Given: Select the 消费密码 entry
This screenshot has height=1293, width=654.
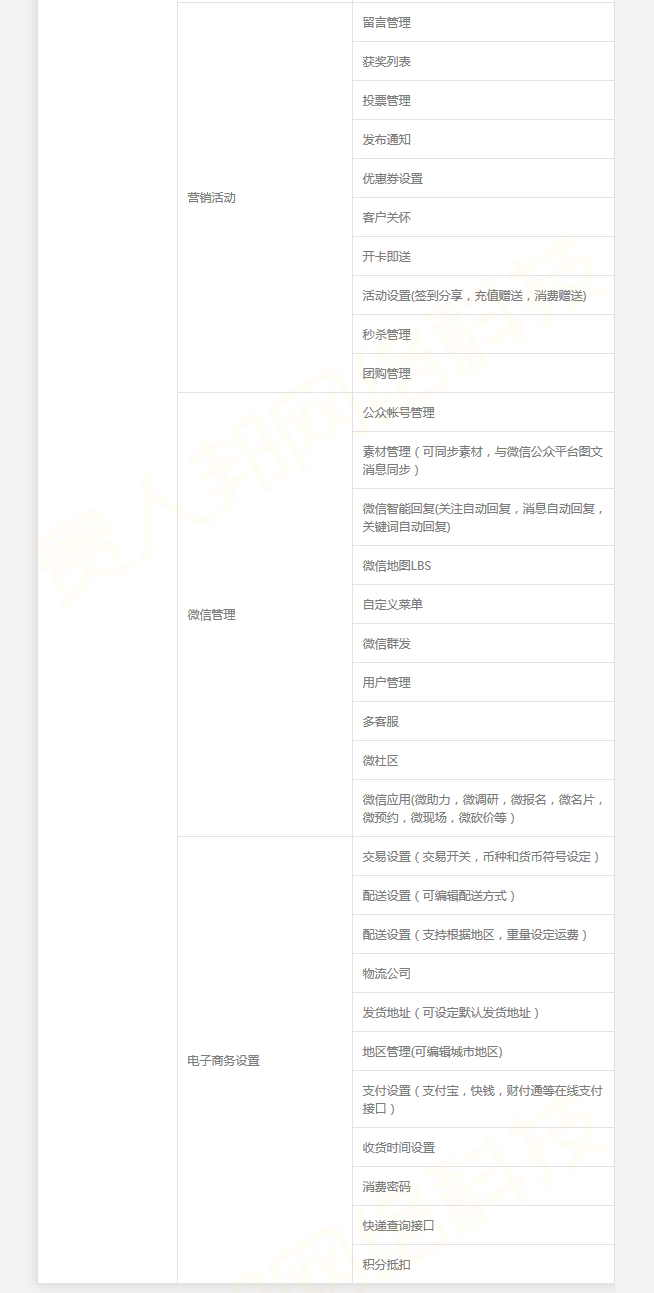Looking at the screenshot, I should [x=483, y=1186].
